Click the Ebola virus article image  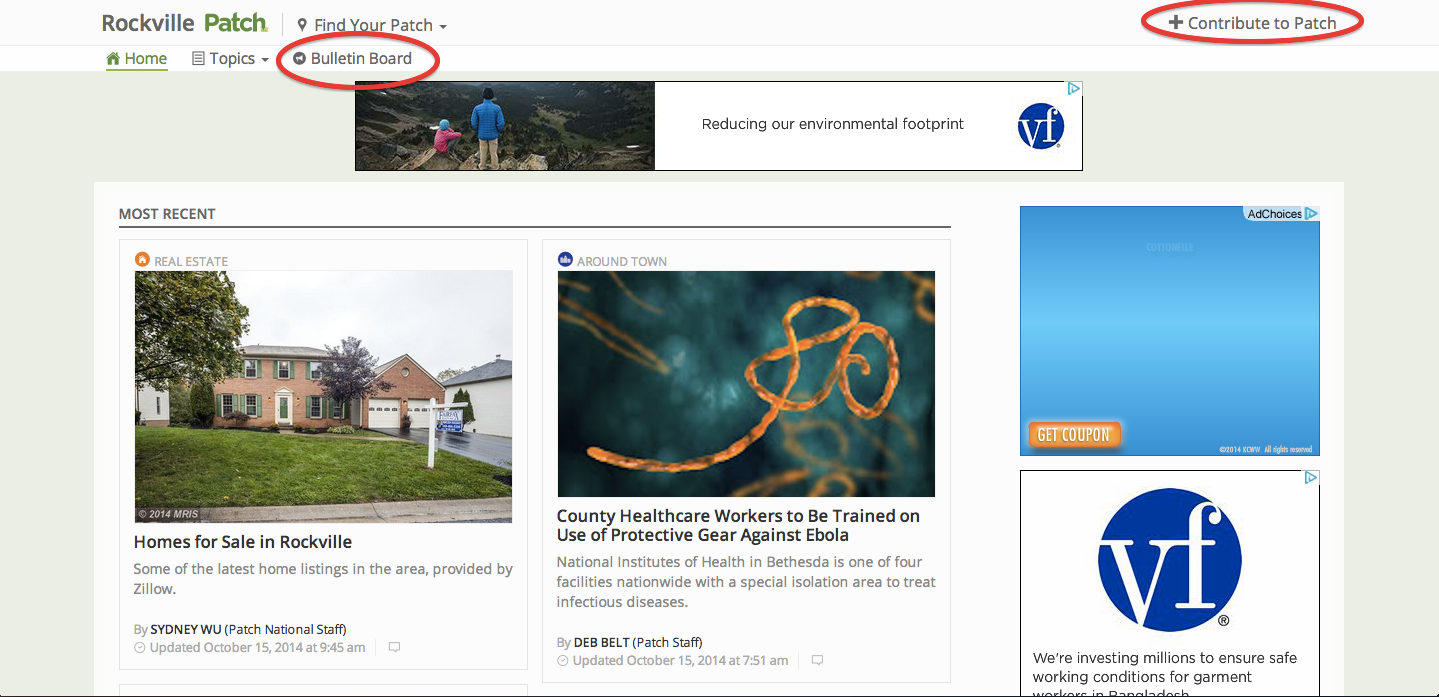[x=746, y=384]
